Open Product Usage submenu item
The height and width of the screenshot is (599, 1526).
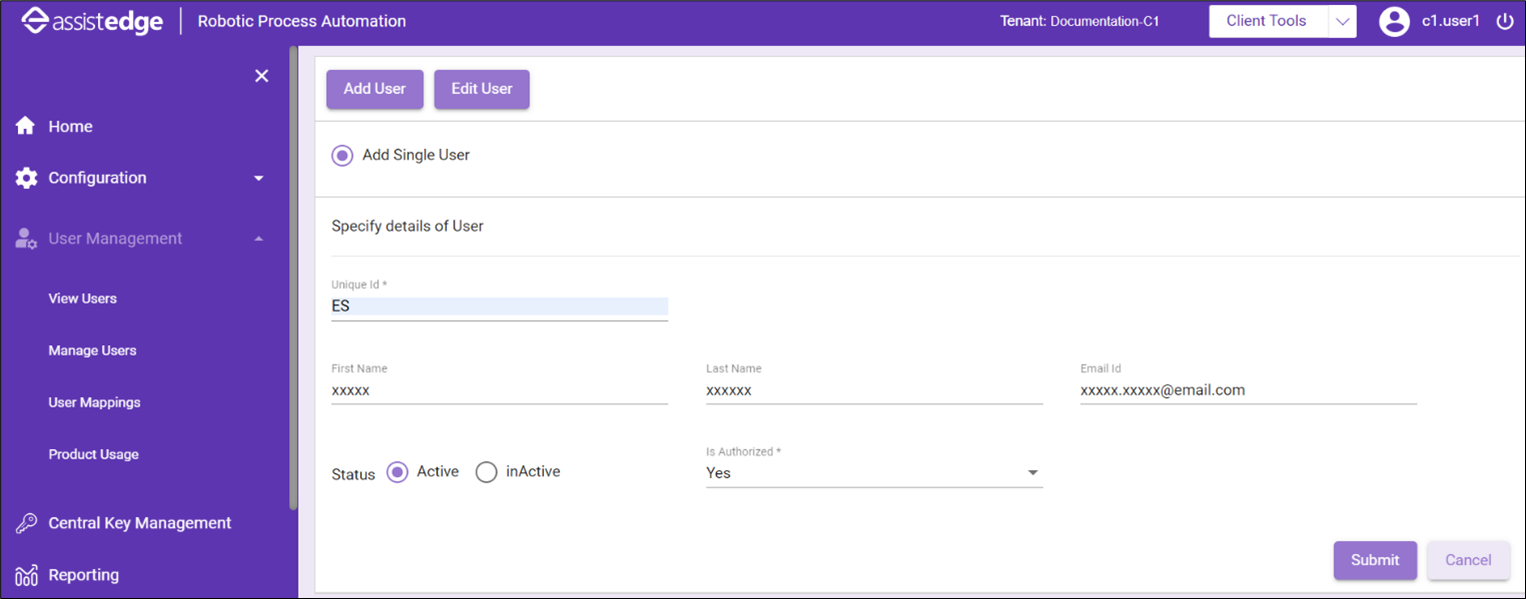(94, 454)
